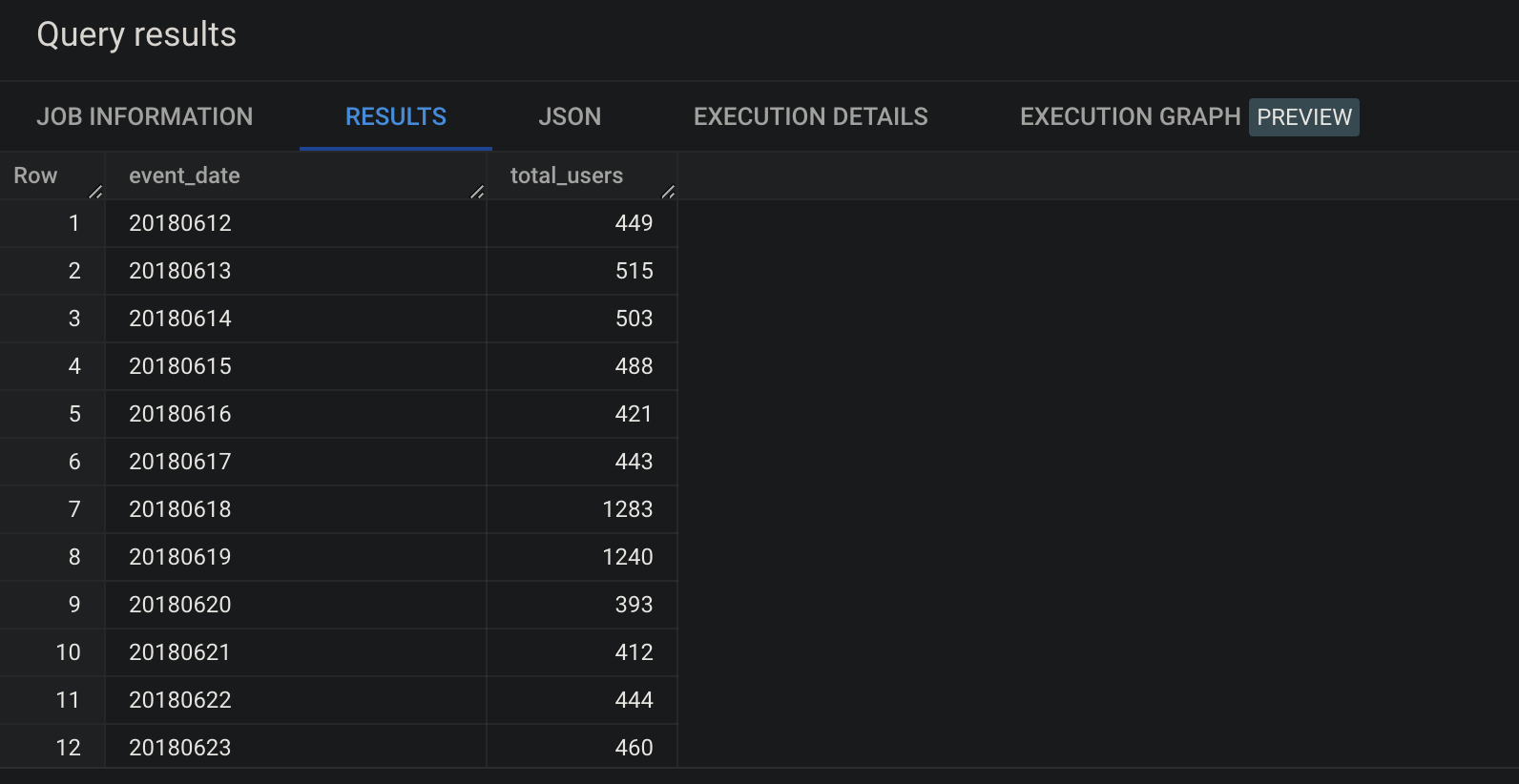Click the event_date column header
Screen dimensions: 1519x784
184,175
